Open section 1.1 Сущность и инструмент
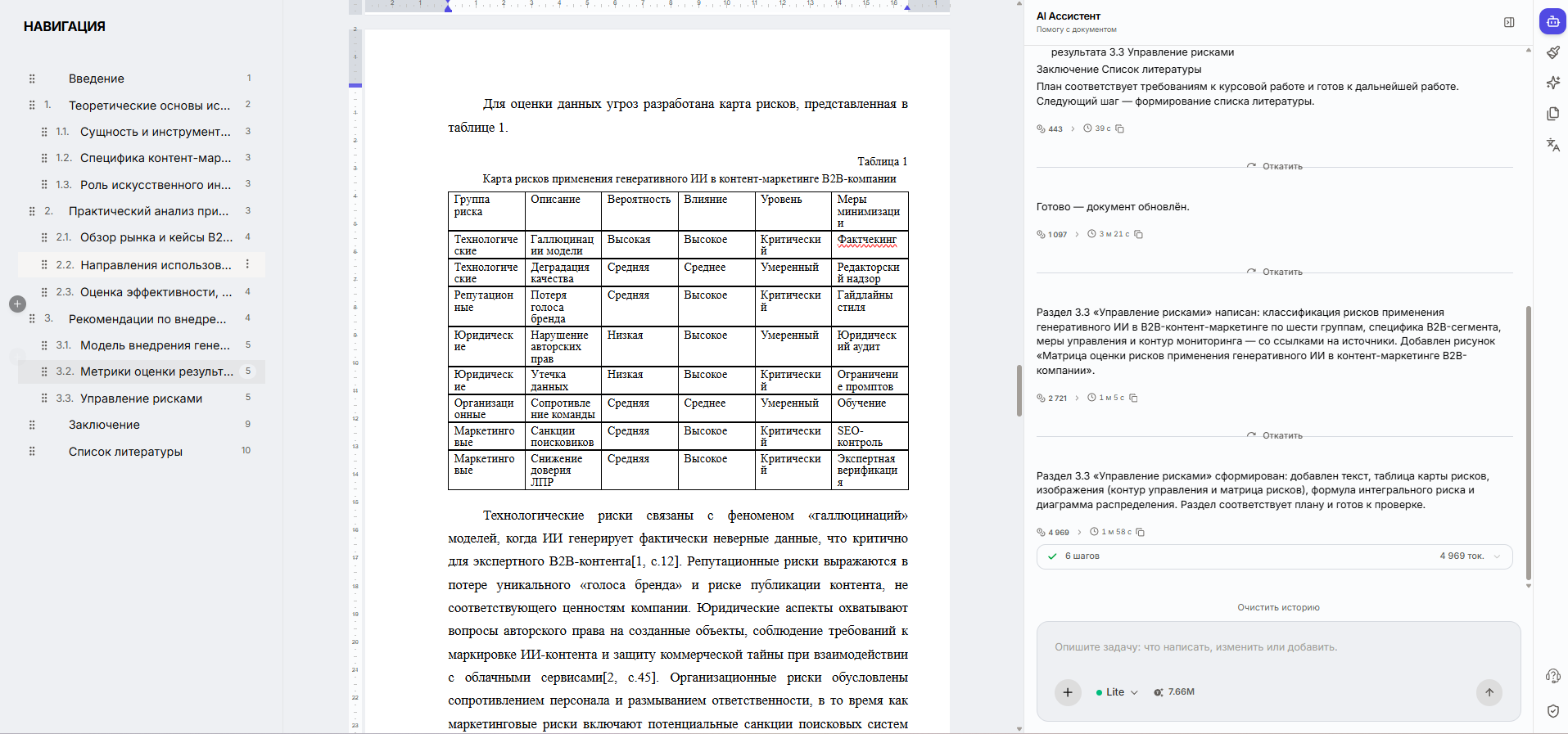This screenshot has height=734, width=1568. 156,132
